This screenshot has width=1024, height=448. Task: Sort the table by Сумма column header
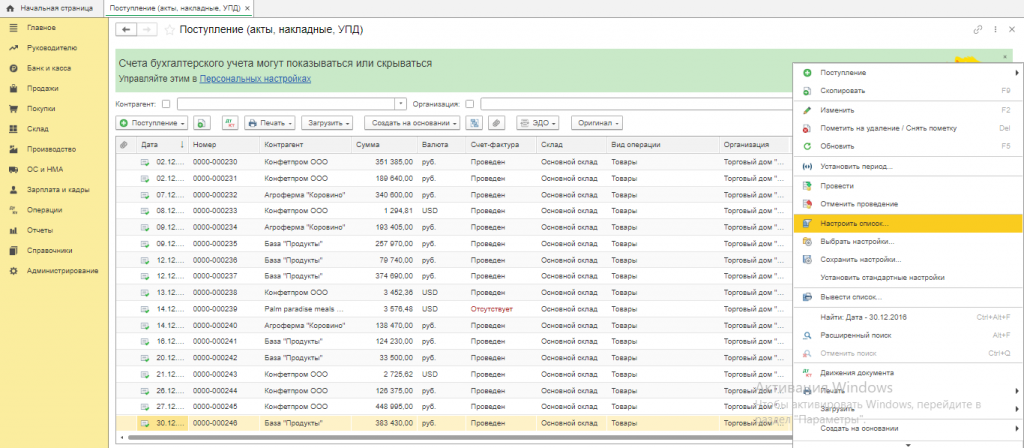pyautogui.click(x=365, y=145)
